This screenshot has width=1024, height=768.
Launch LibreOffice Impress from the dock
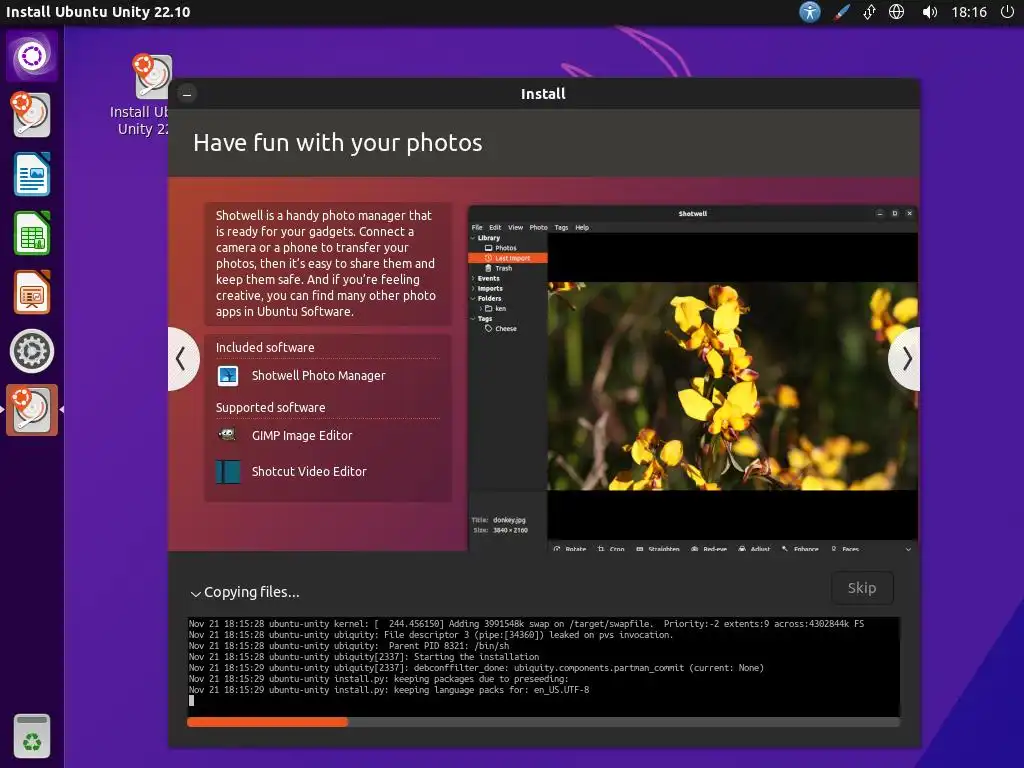pos(31,292)
